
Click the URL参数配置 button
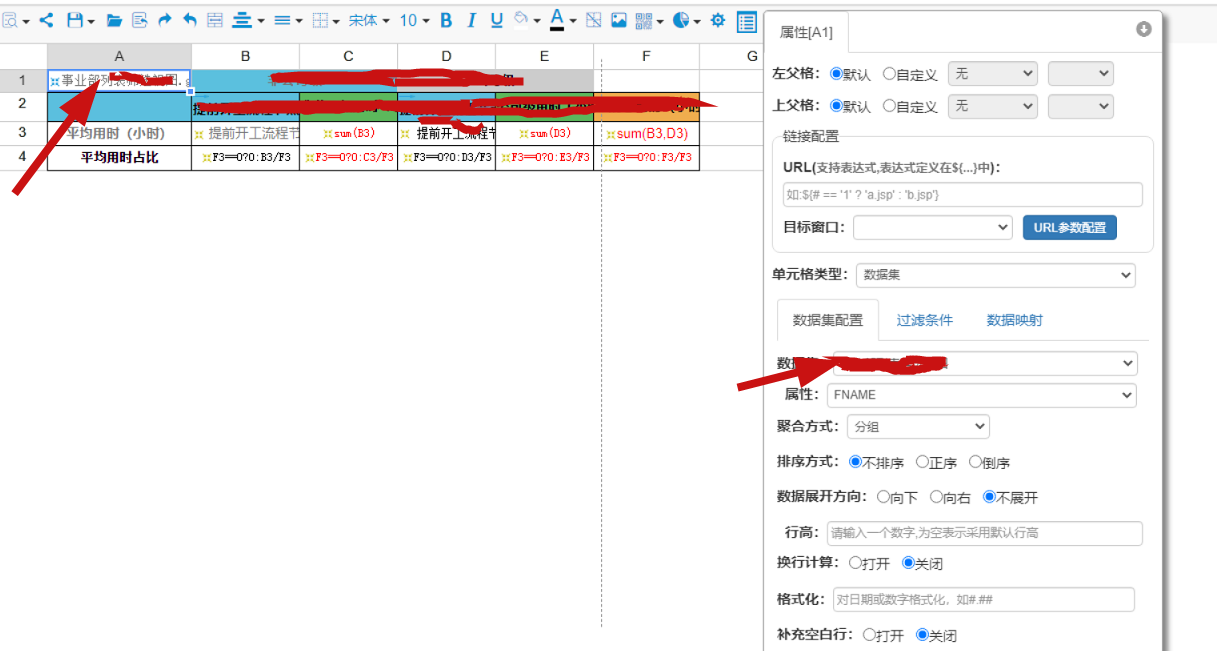1070,227
